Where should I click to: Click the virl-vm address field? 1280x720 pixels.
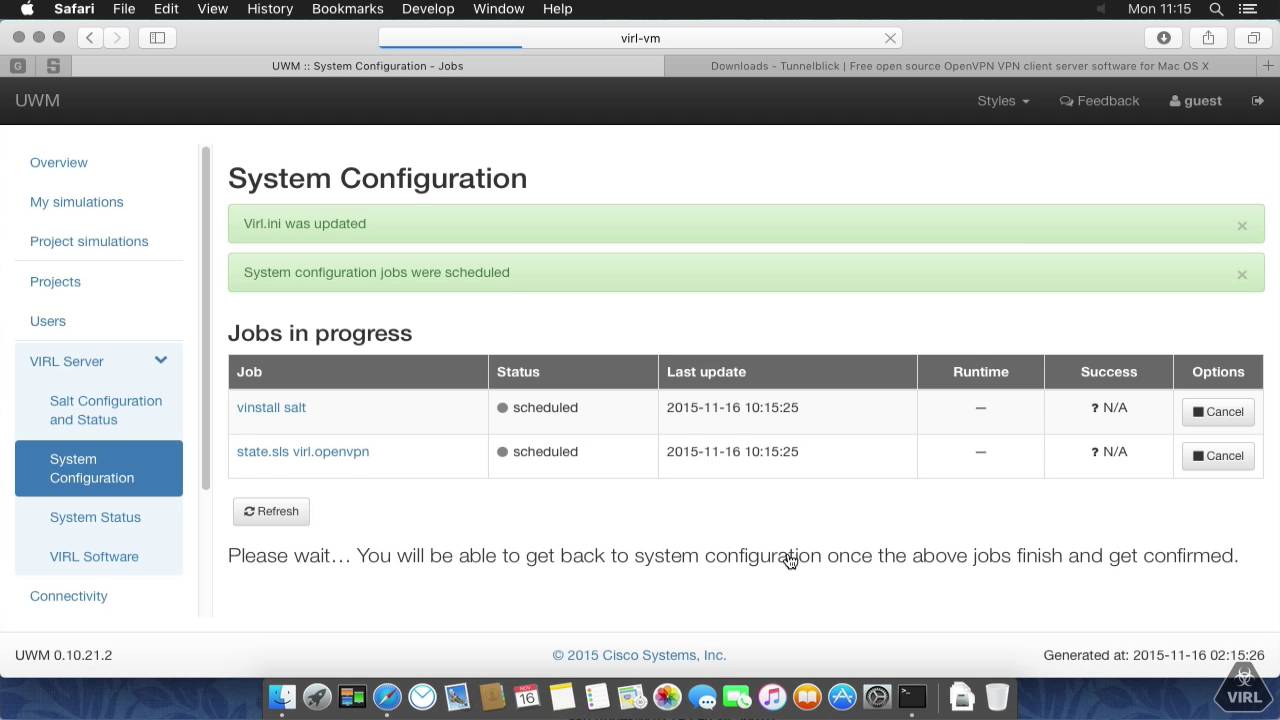coord(640,38)
